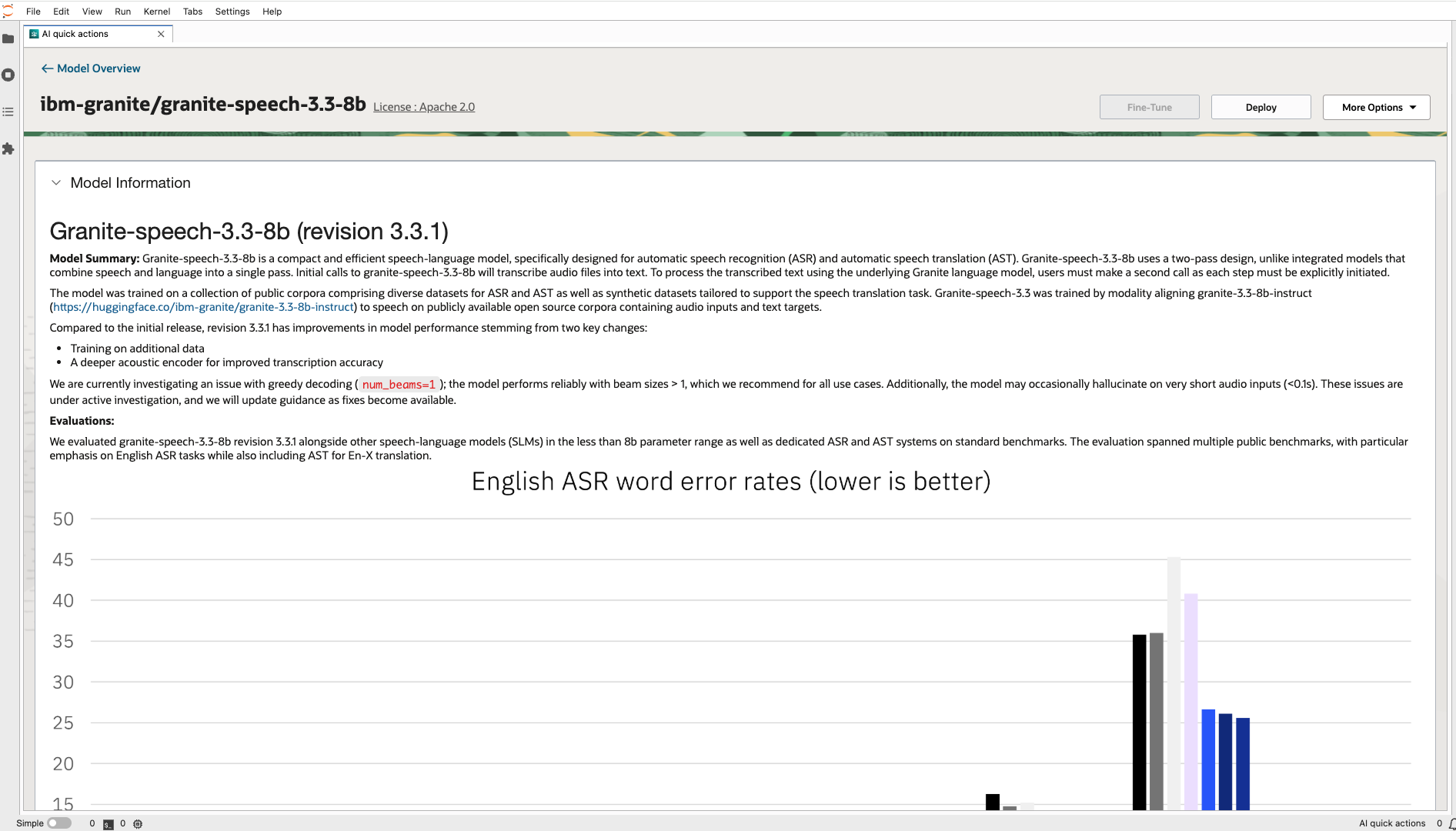Click AI quick actions label in status bar
Screen dimensions: 1456x831
click(1392, 823)
